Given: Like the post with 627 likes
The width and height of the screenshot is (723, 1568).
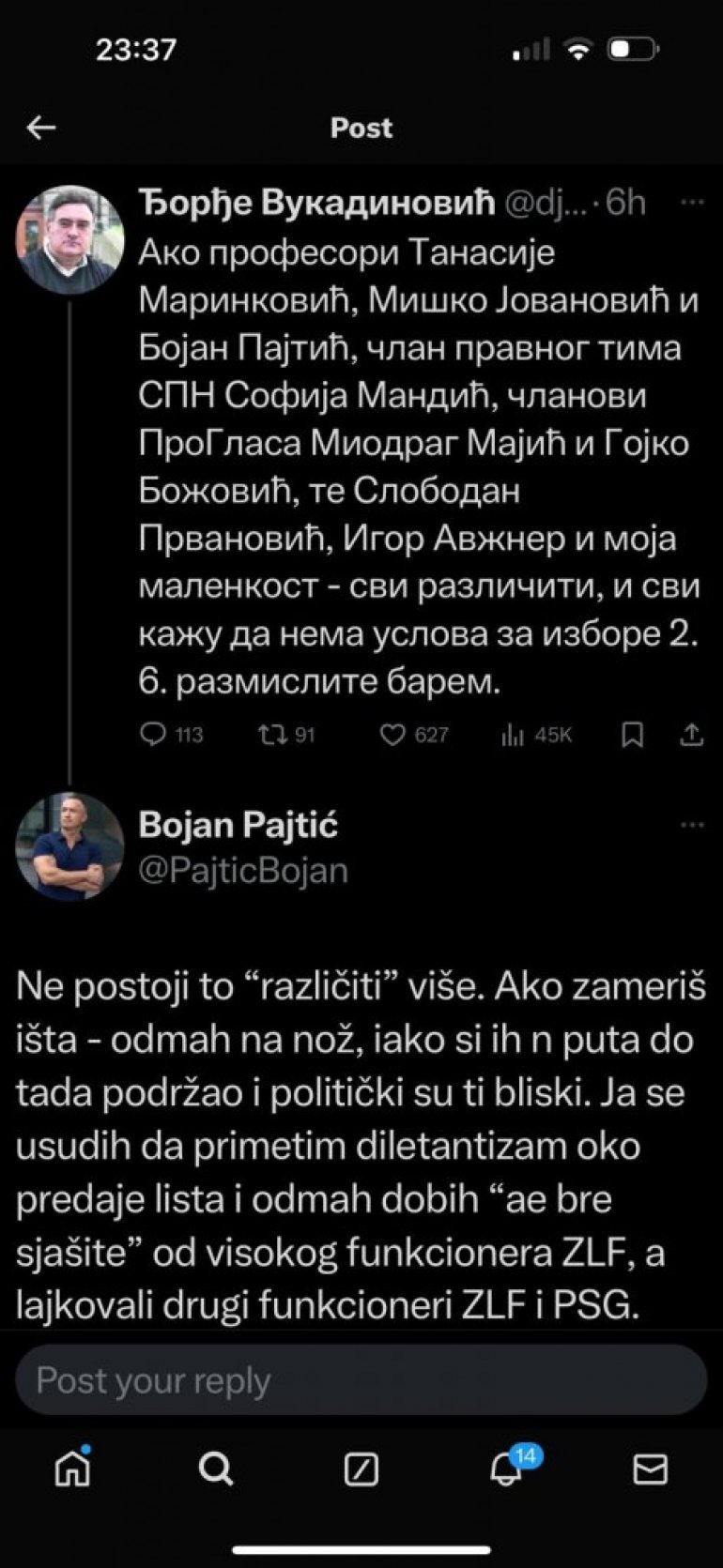Looking at the screenshot, I should pyautogui.click(x=392, y=734).
